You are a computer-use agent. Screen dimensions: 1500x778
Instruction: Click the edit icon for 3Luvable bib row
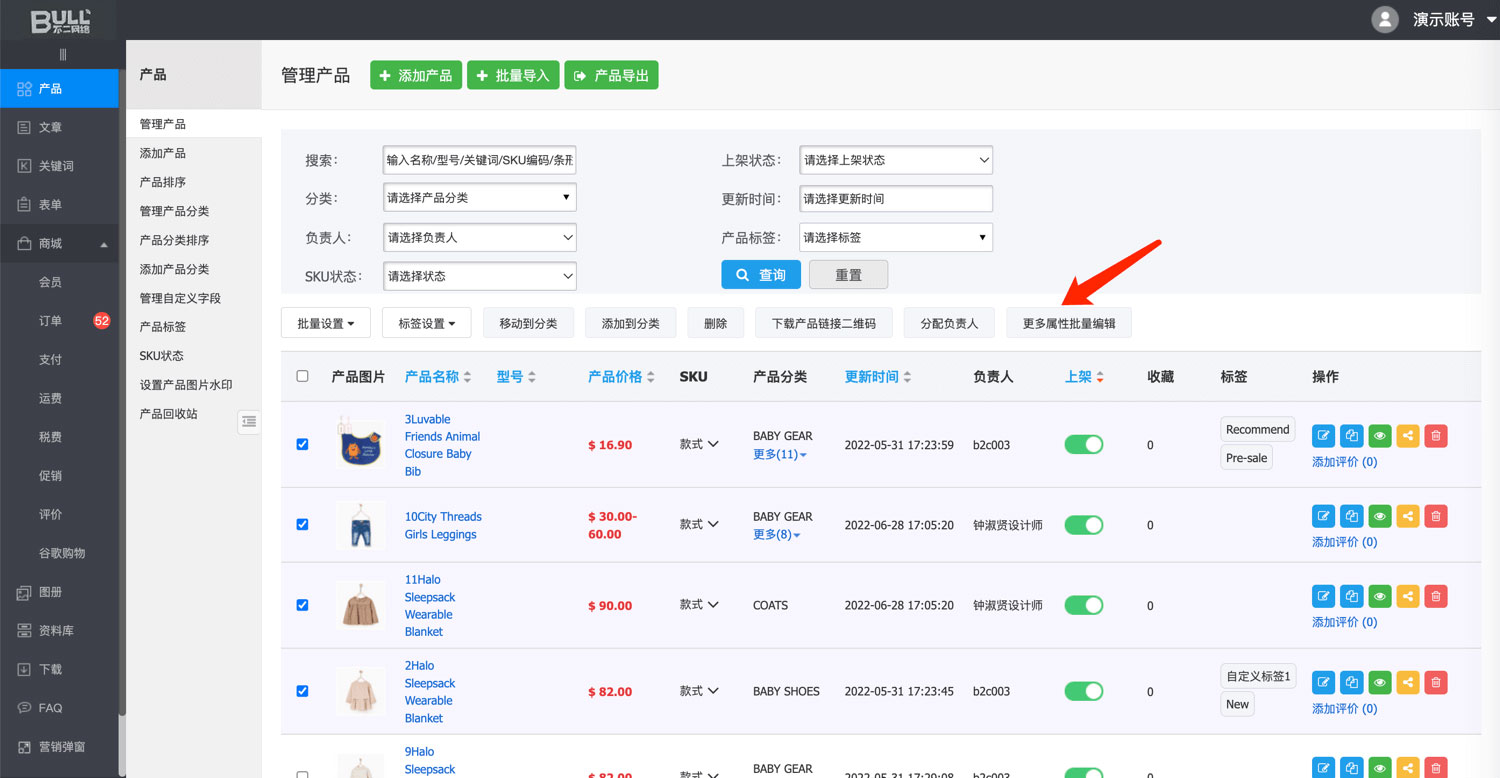coord(1323,435)
